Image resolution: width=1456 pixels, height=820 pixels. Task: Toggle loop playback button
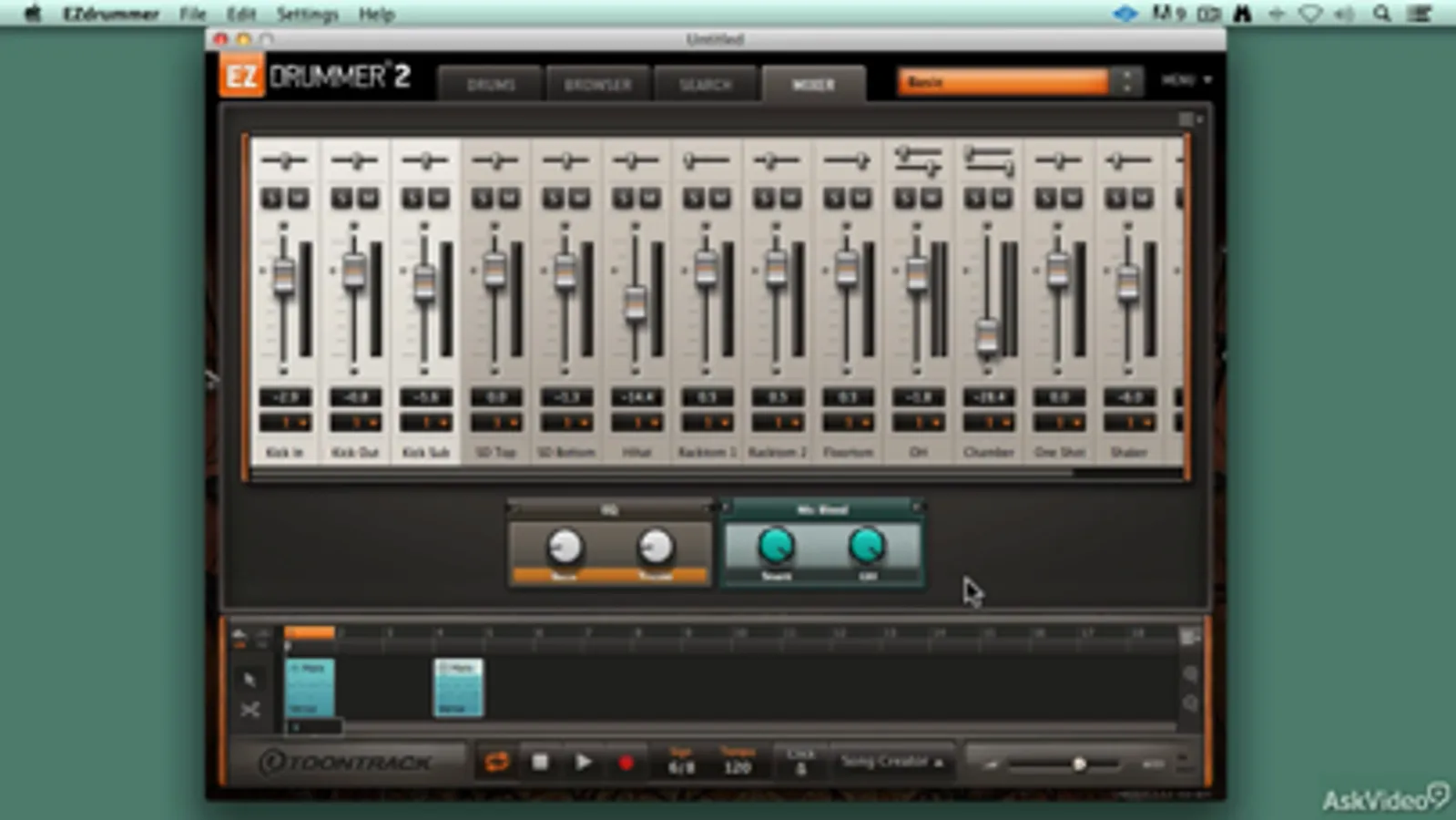coord(496,762)
